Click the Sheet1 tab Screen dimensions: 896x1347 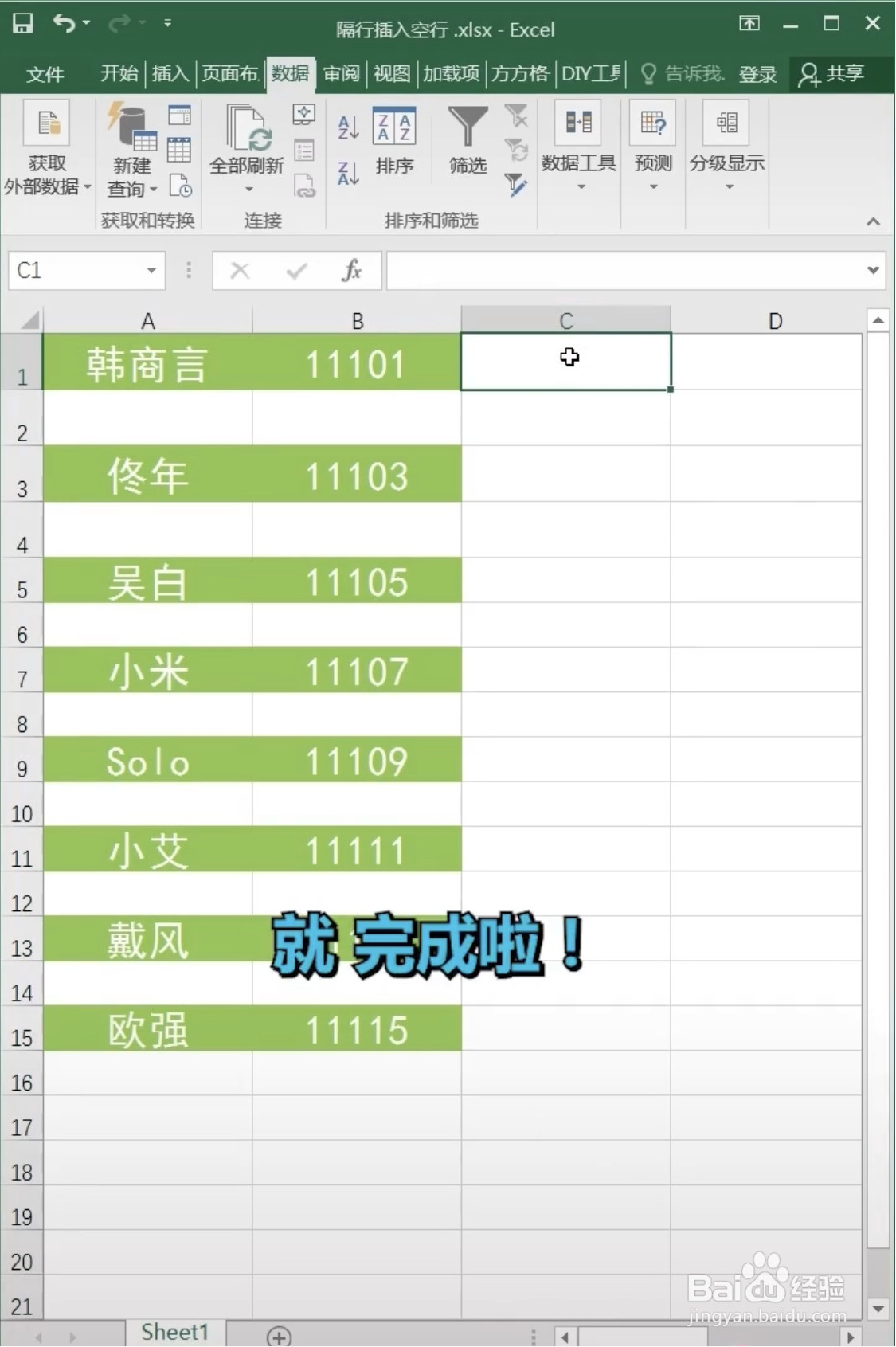[175, 1332]
